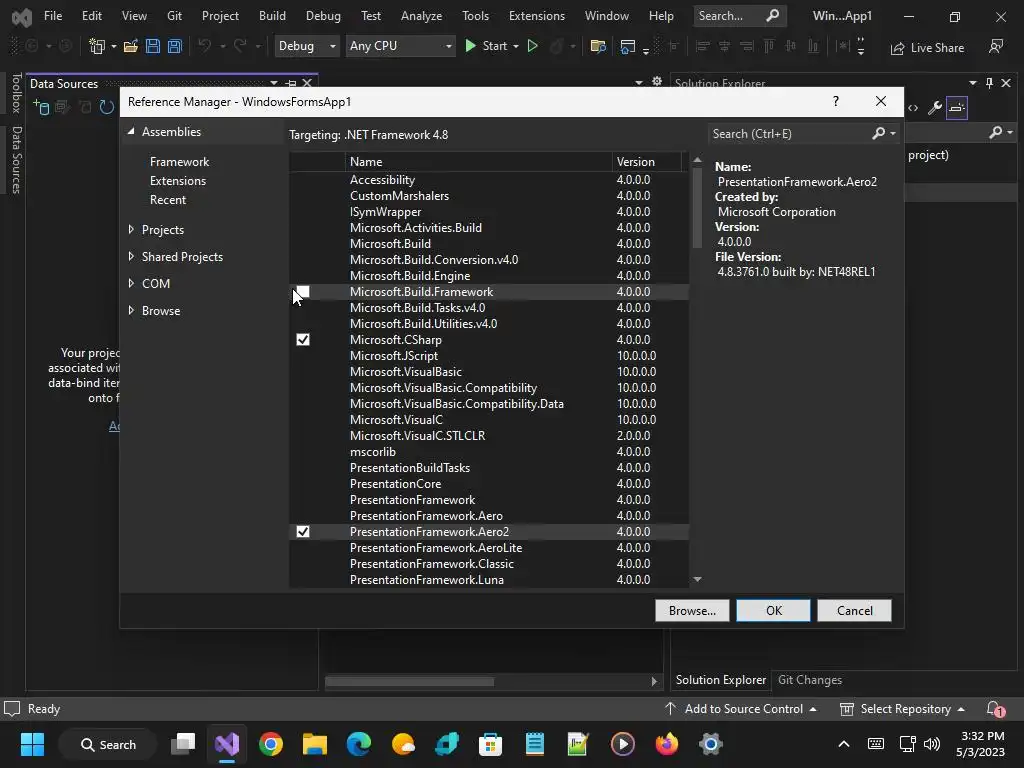Expand the COM node
Screen dimensions: 1024x768
131,283
